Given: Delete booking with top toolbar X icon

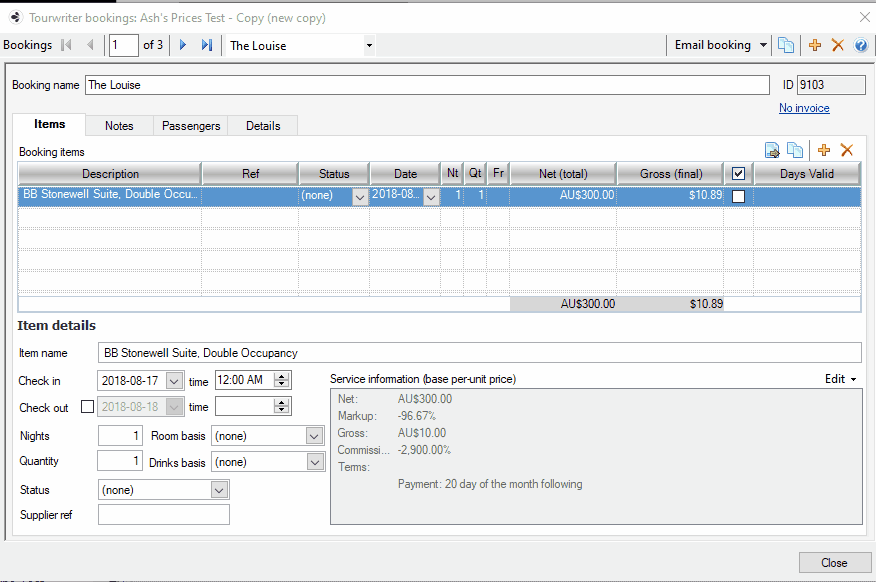Looking at the screenshot, I should pyautogui.click(x=838, y=45).
